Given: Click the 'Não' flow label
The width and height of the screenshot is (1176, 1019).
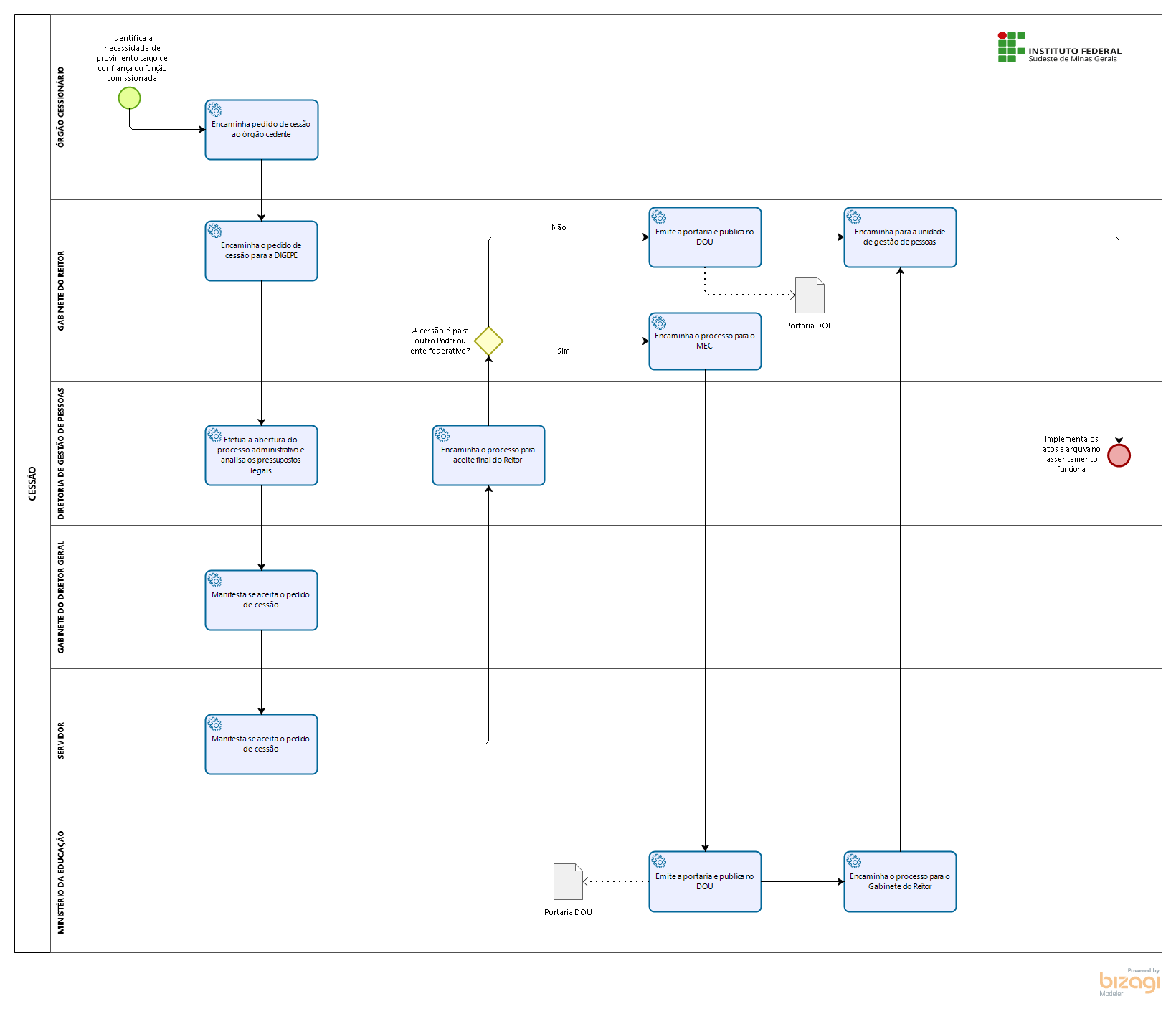Looking at the screenshot, I should click(x=559, y=227).
